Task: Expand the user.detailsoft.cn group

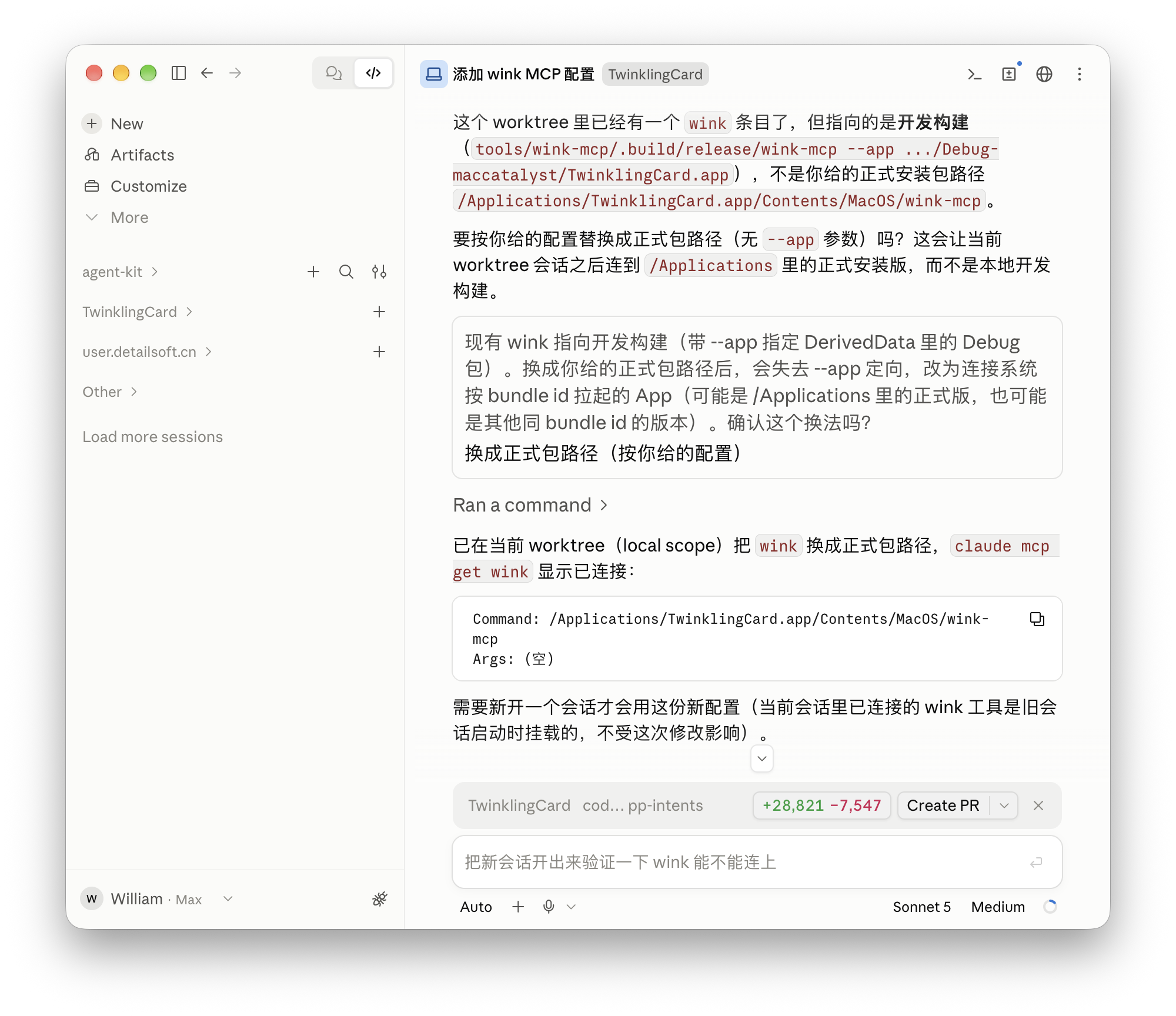Action: 147,352
